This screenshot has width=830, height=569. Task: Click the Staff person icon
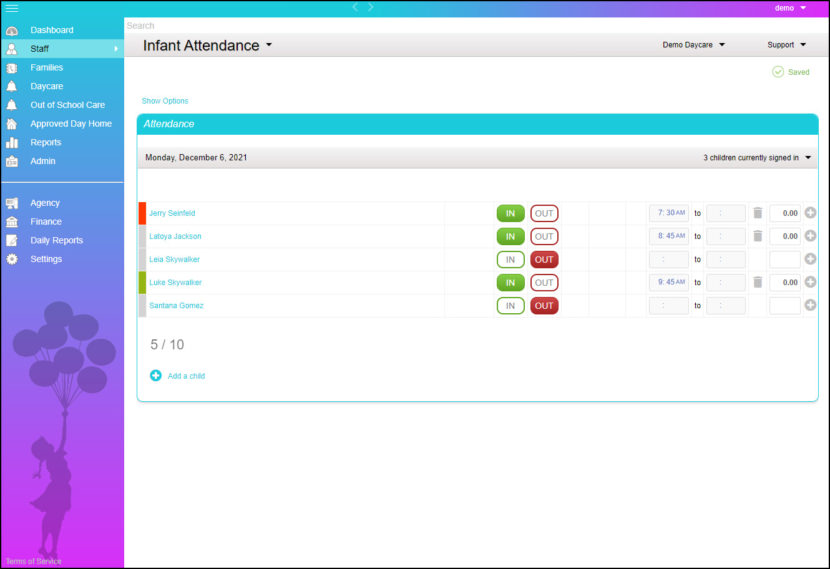point(12,49)
